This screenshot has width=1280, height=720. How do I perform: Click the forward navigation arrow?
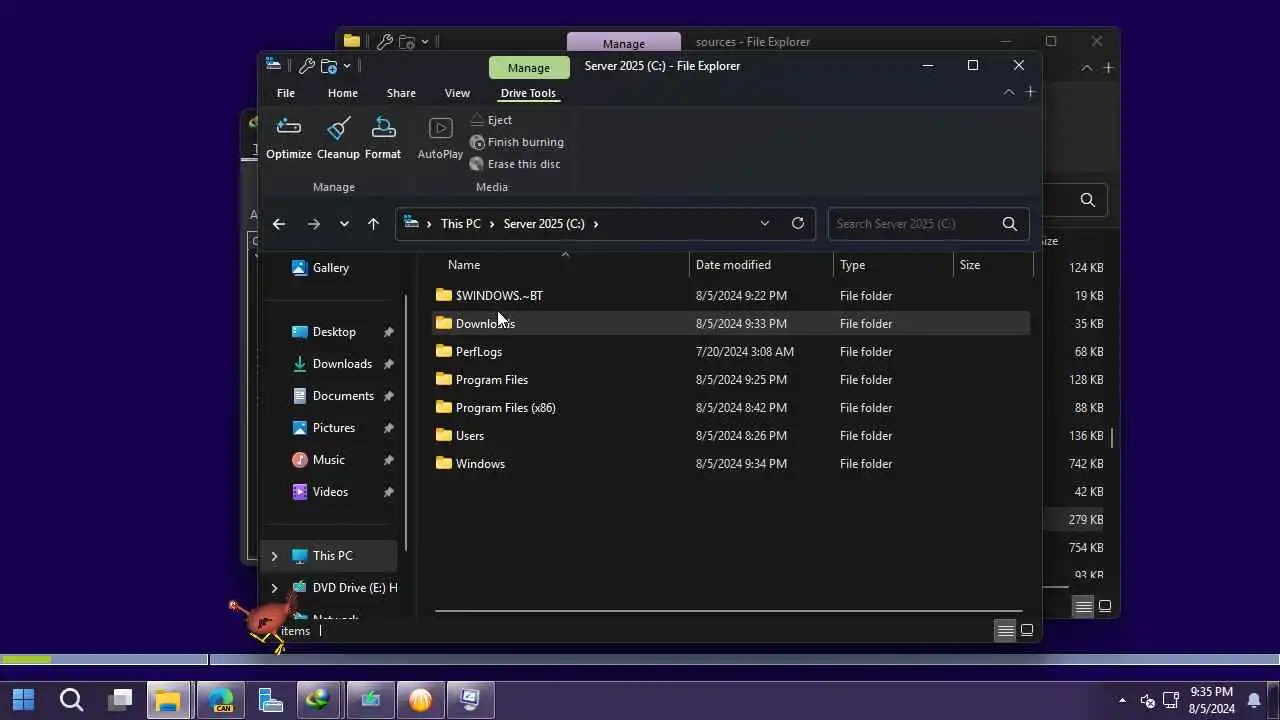click(314, 224)
